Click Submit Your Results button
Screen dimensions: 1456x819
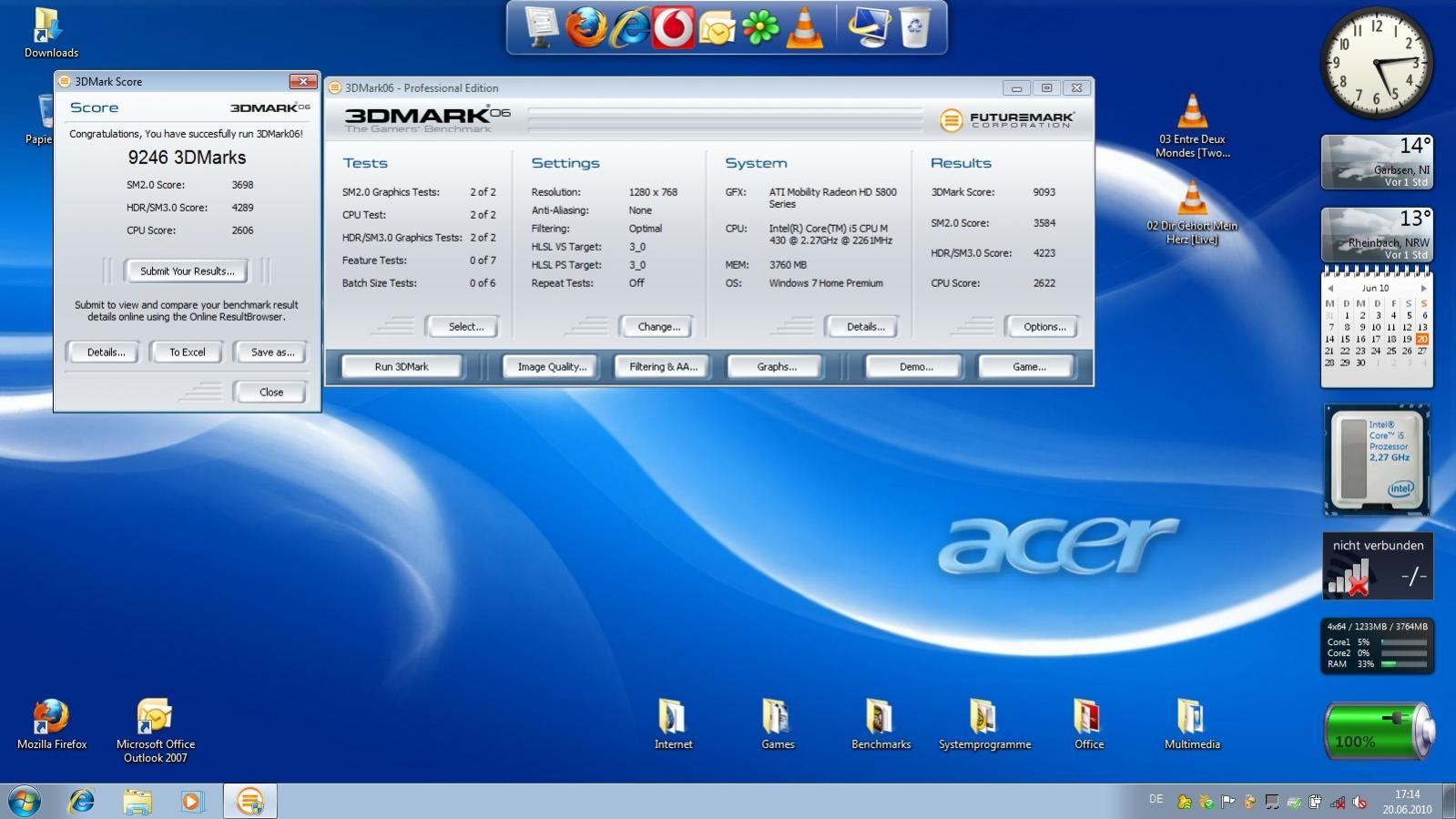[x=187, y=271]
